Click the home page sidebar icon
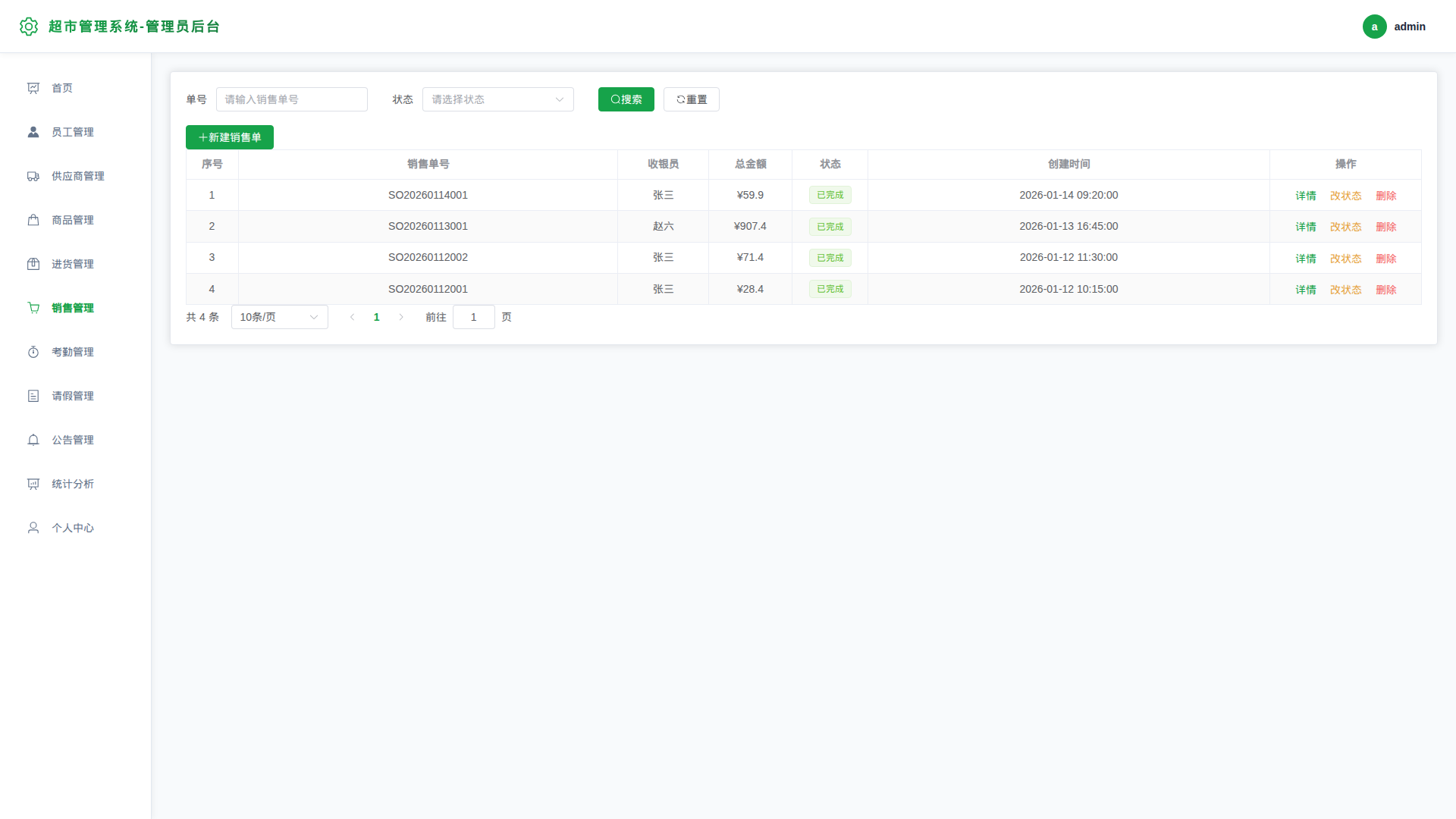The image size is (1456, 819). pos(33,88)
